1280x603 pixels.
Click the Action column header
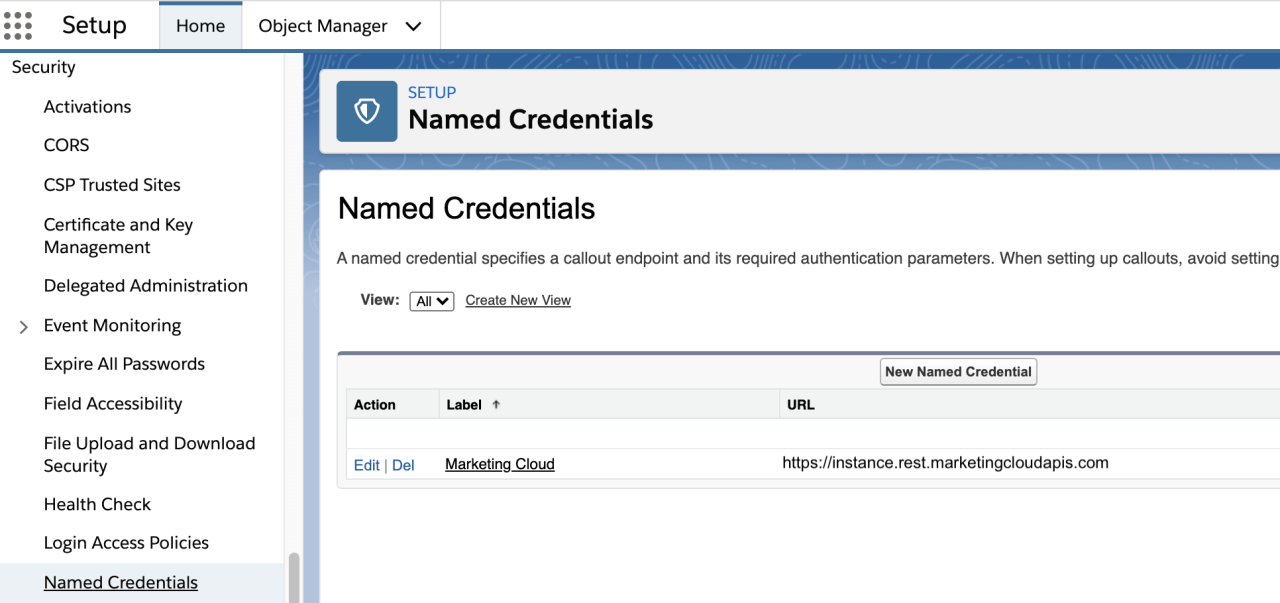coord(375,405)
